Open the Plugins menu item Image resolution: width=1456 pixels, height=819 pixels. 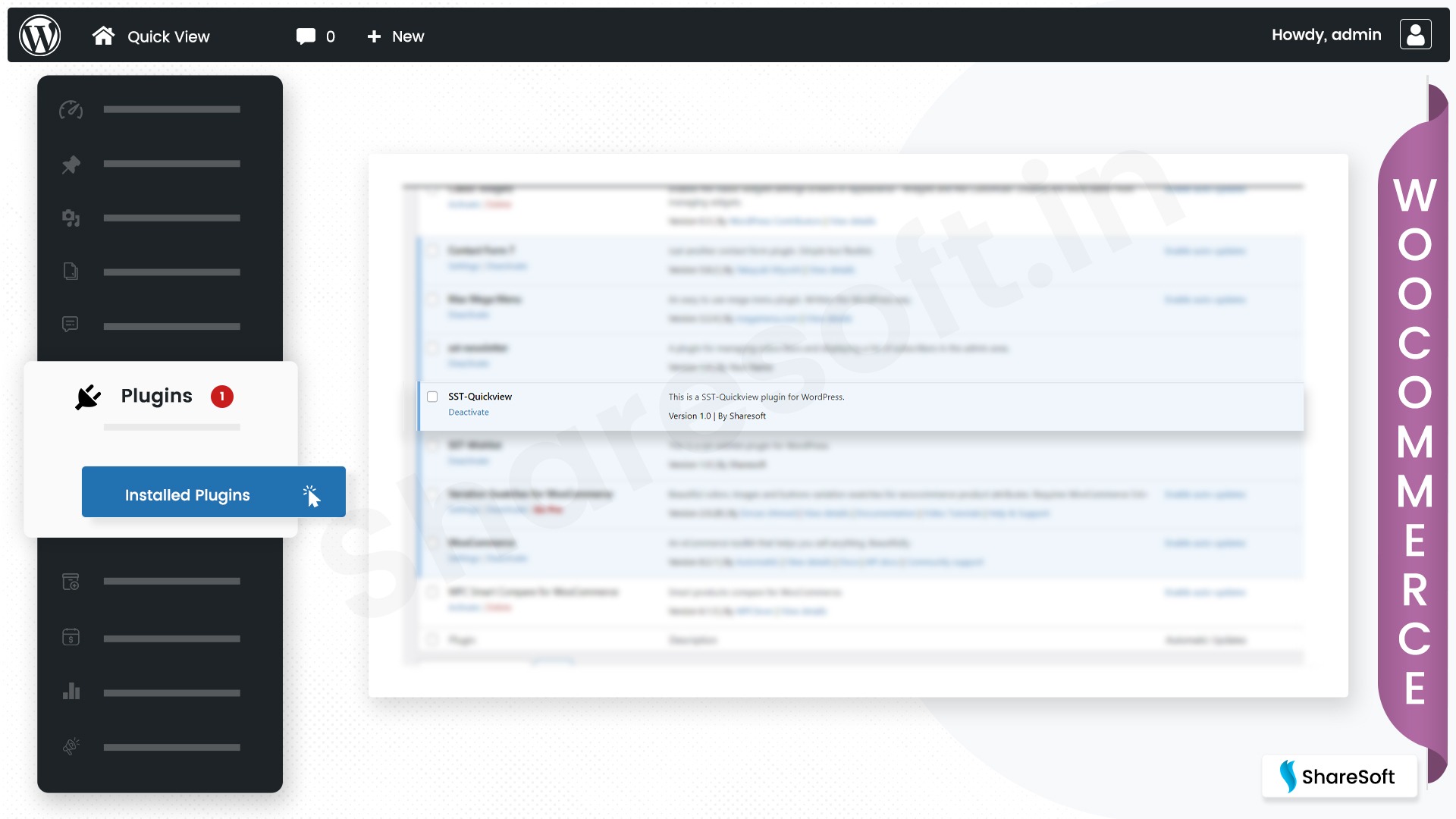click(157, 396)
